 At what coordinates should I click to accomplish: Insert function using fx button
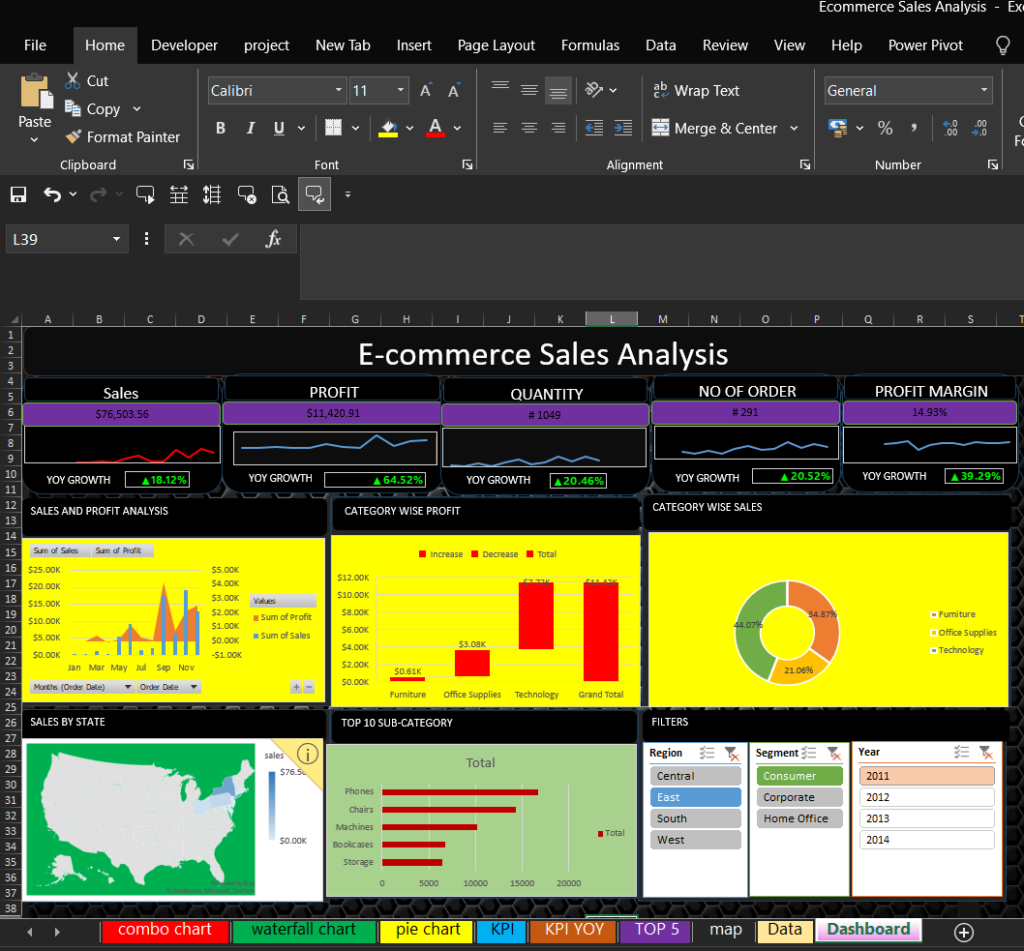pos(274,239)
